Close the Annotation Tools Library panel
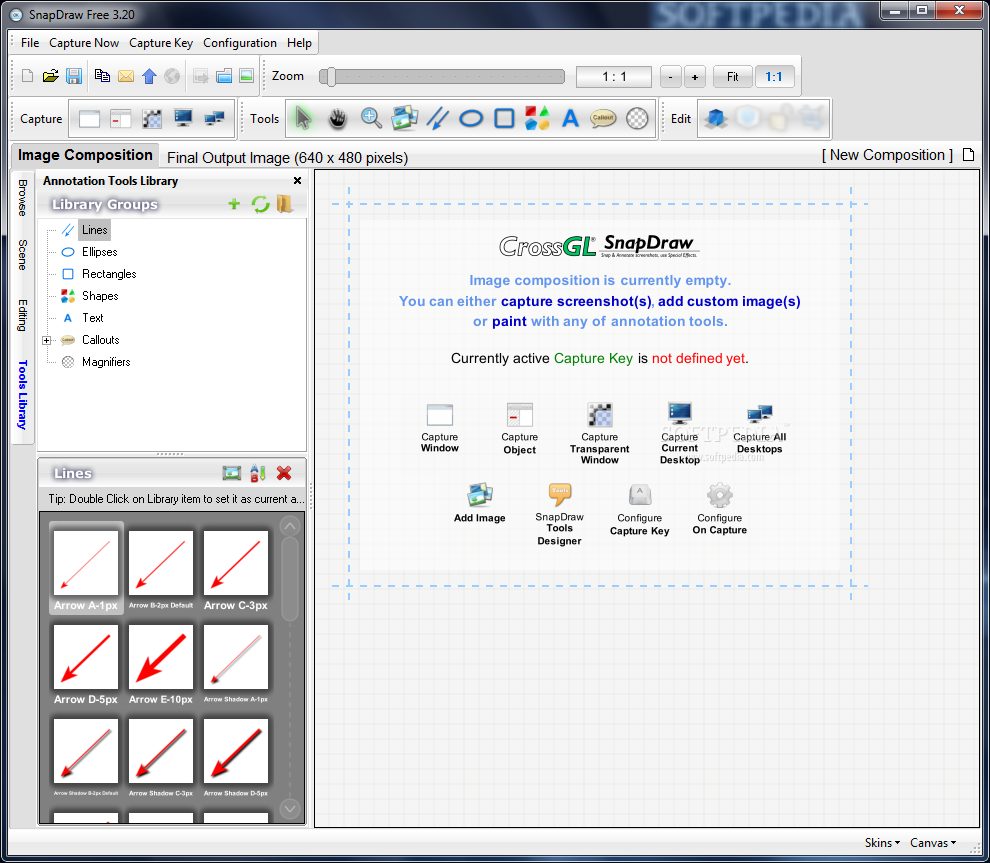Image resolution: width=990 pixels, height=863 pixels. pyautogui.click(x=297, y=181)
